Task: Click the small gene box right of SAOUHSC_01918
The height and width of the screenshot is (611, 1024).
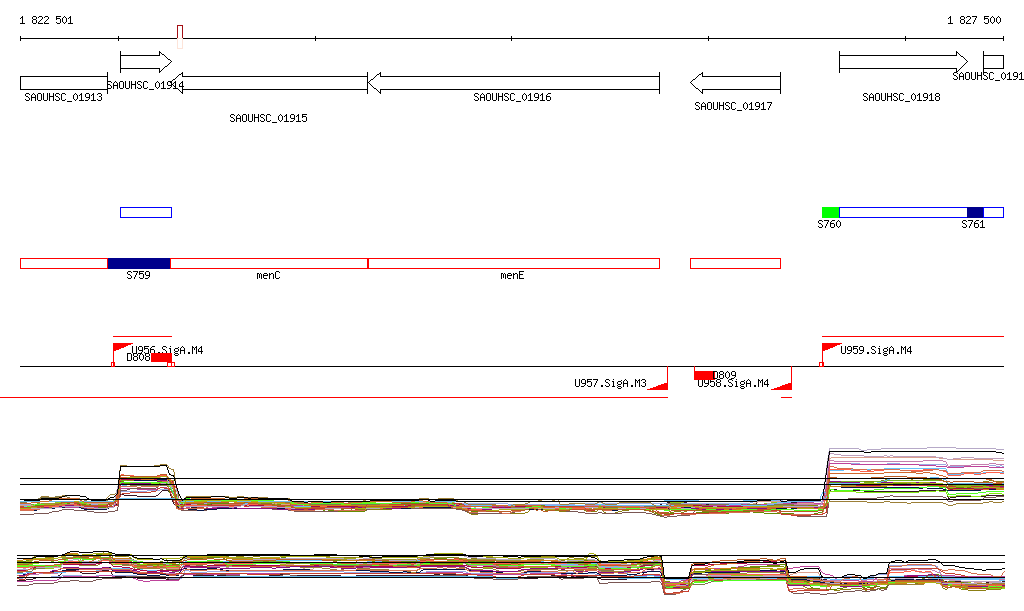Action: coord(993,62)
